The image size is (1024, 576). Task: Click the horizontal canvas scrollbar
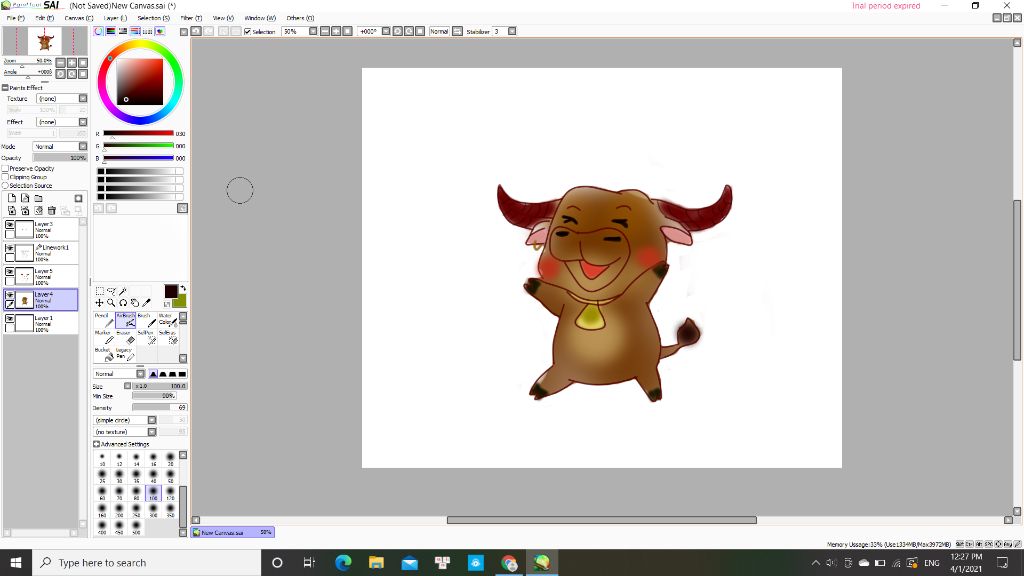click(601, 520)
